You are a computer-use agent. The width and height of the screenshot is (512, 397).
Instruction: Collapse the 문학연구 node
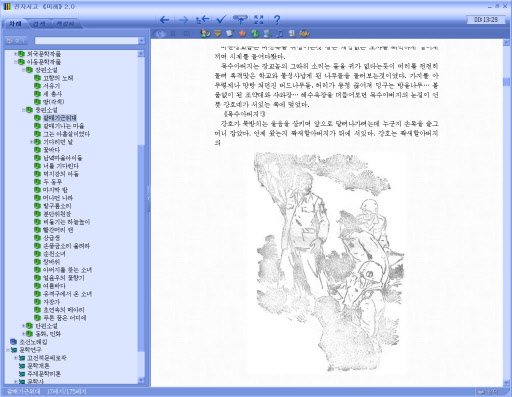7,350
